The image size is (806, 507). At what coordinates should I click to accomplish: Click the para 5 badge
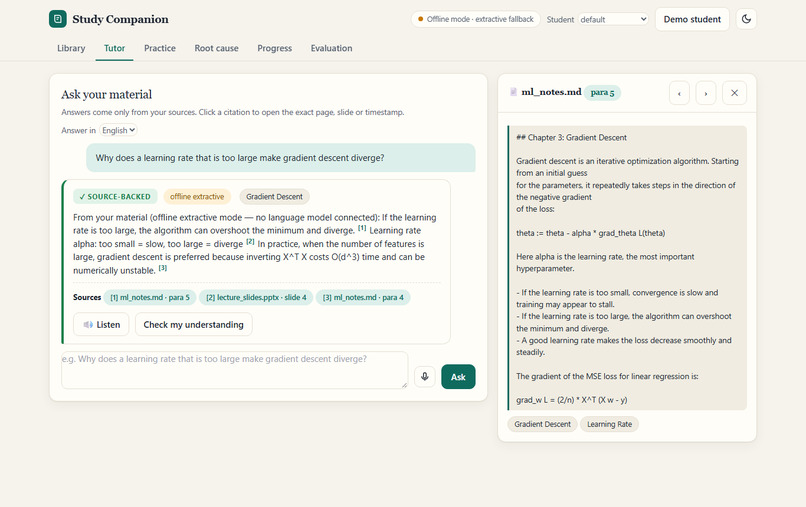coord(602,93)
